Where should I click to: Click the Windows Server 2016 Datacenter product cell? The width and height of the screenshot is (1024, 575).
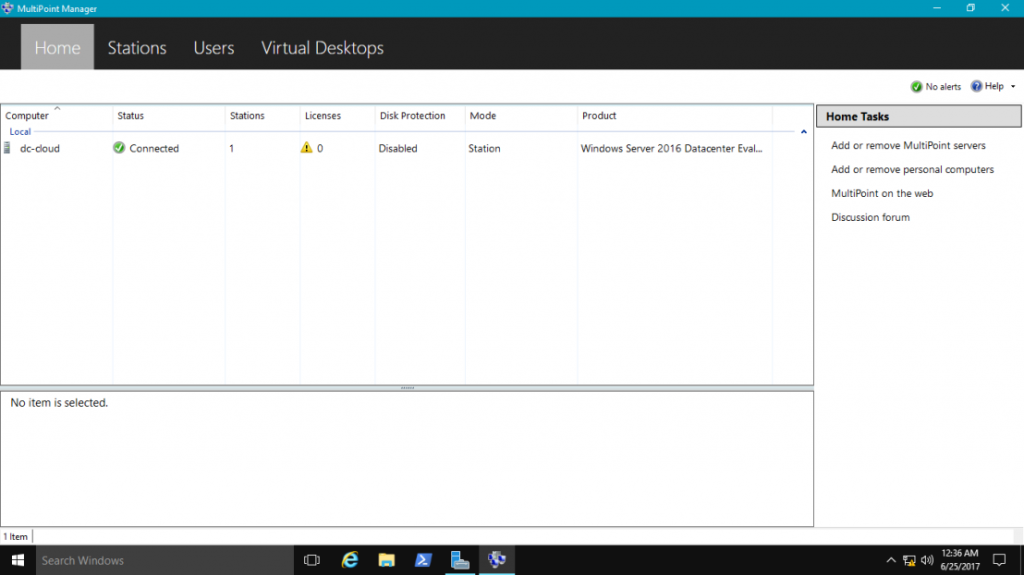click(x=671, y=148)
